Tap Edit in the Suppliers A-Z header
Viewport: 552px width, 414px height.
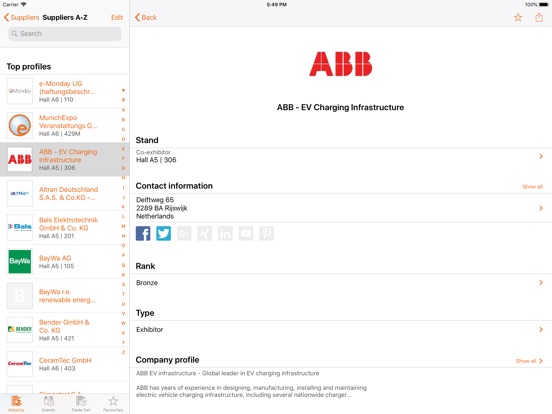click(117, 17)
